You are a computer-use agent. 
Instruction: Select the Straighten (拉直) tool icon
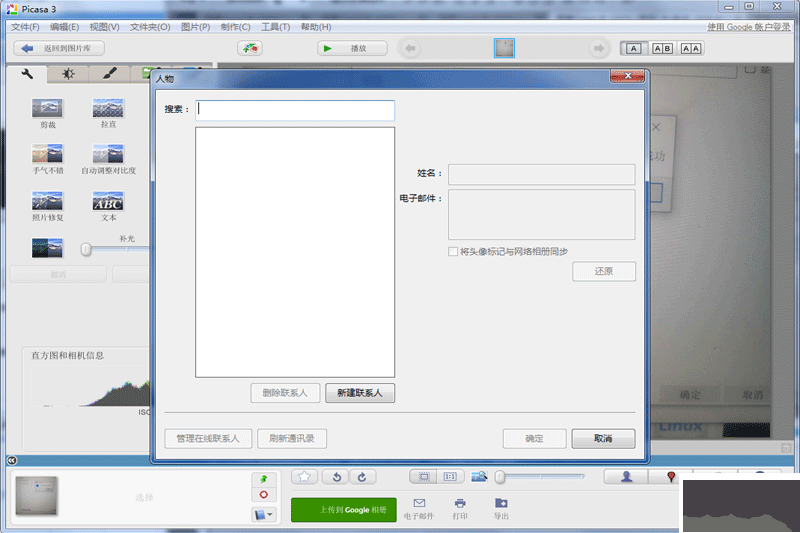(108, 109)
